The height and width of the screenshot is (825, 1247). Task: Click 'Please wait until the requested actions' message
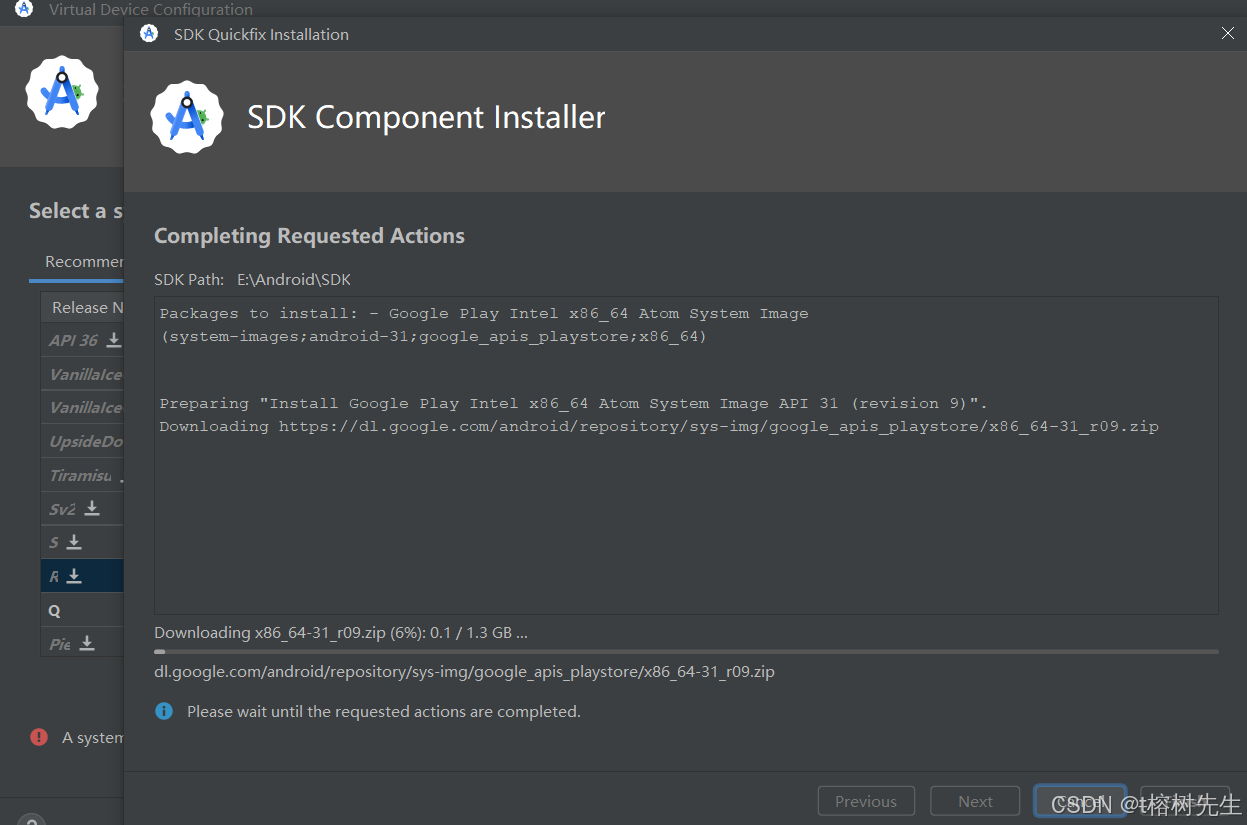[x=383, y=711]
